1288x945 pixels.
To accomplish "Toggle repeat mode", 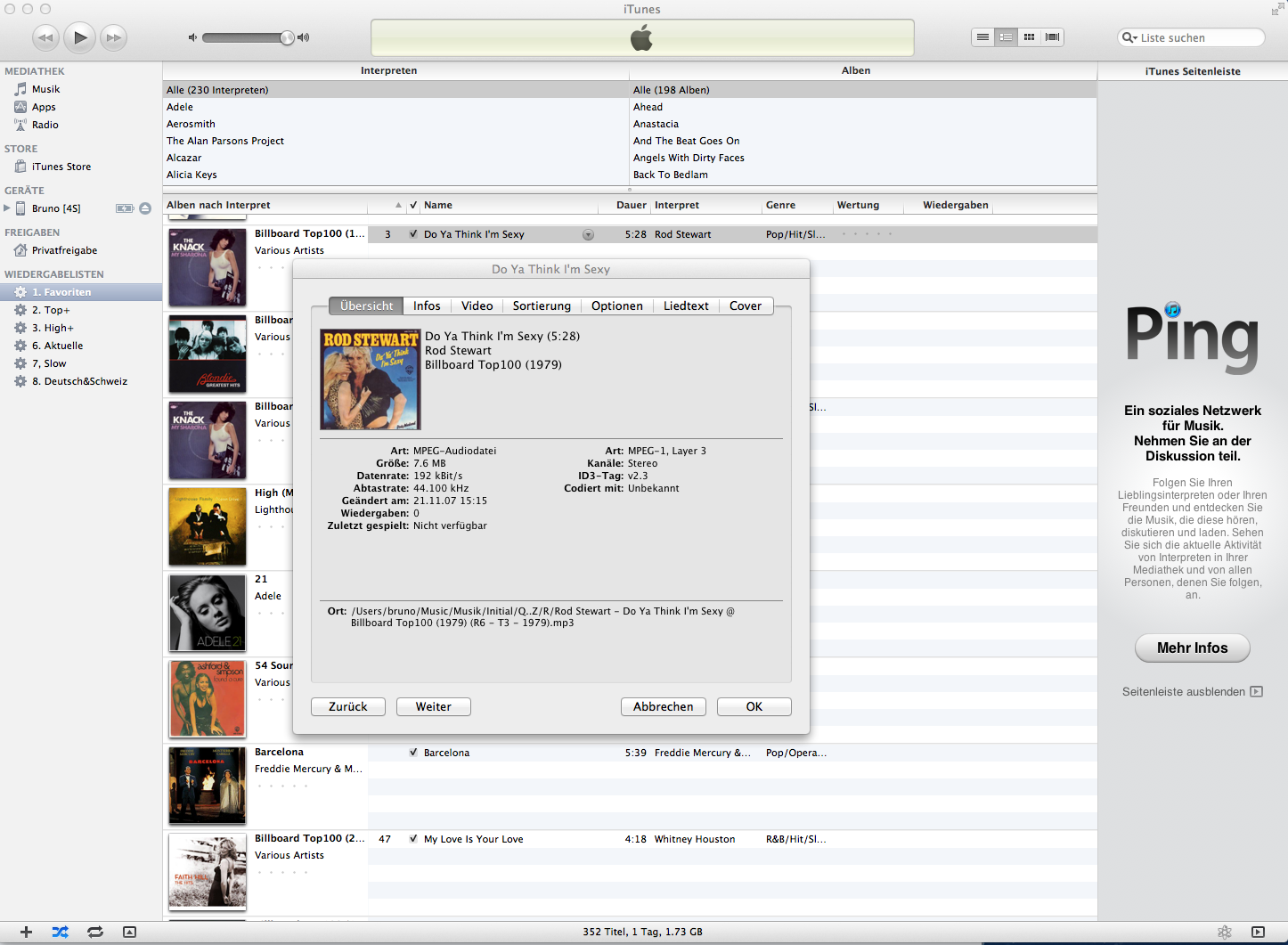I will (94, 932).
